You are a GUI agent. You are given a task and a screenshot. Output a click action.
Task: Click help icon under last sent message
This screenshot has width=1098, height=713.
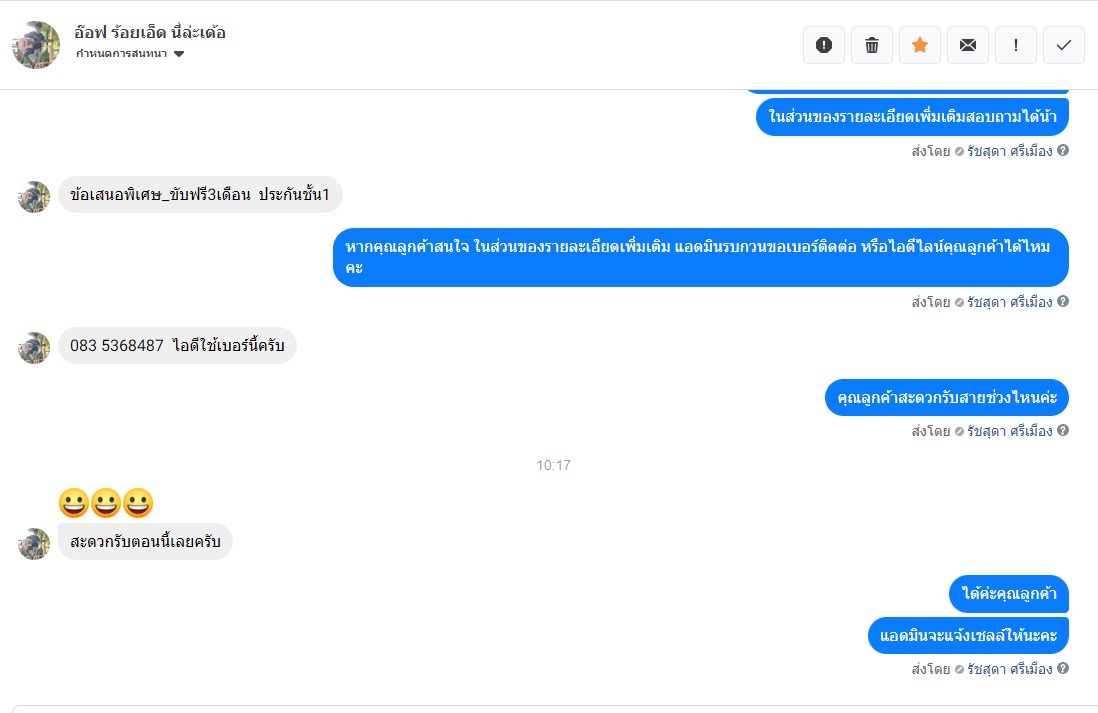coord(1063,669)
